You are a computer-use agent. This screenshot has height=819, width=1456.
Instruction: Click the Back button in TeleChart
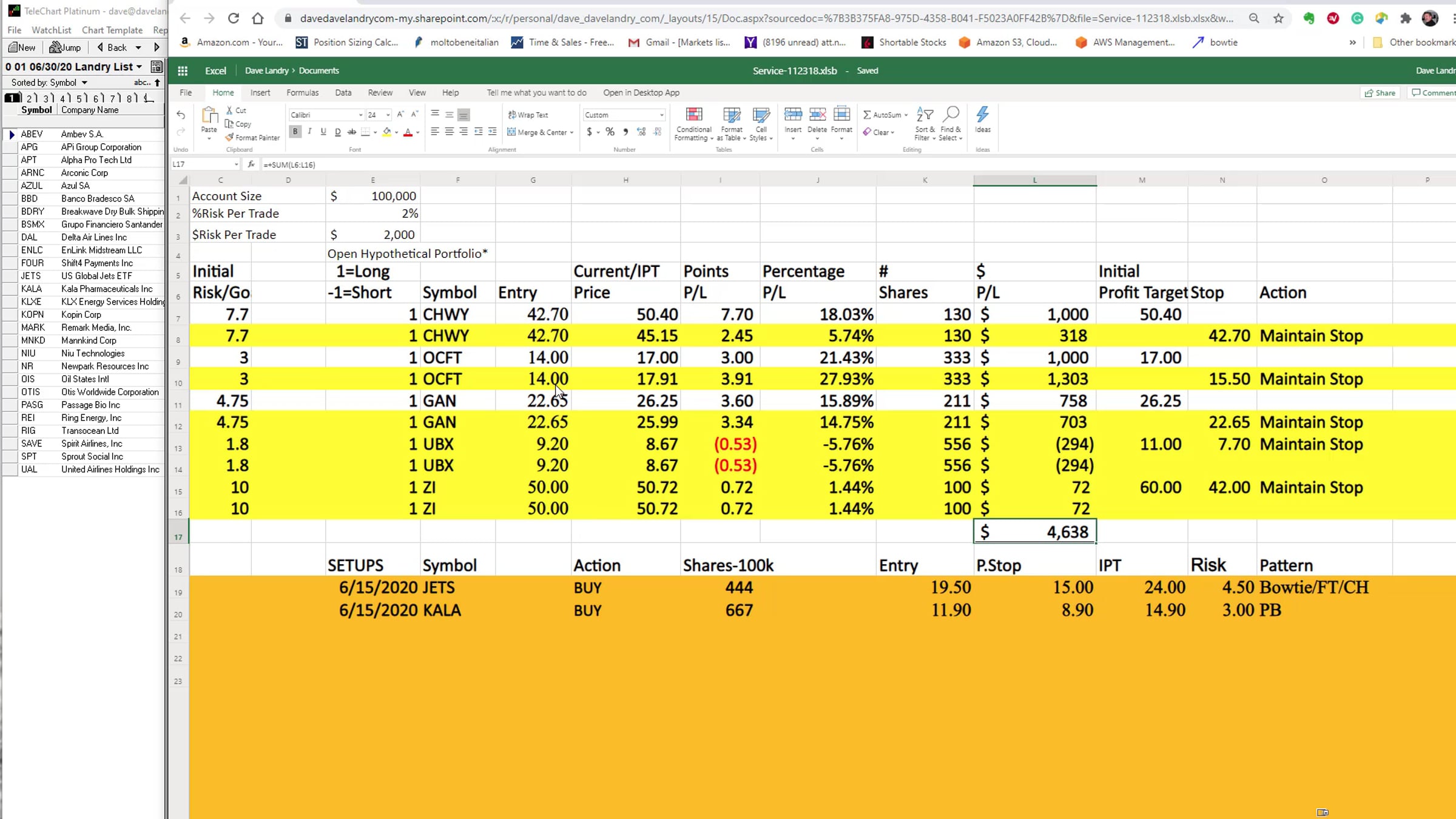113,47
